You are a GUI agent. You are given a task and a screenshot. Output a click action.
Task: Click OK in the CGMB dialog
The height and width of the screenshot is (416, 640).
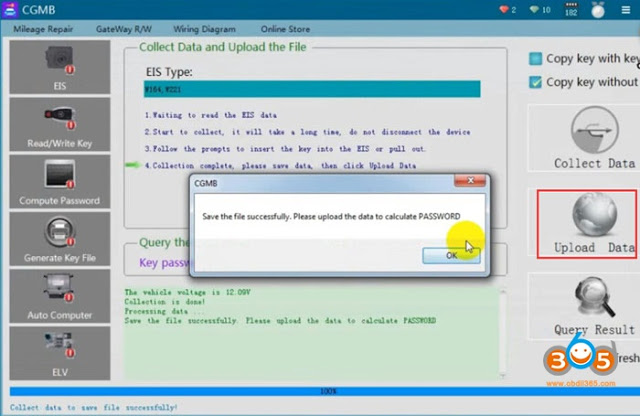point(451,256)
